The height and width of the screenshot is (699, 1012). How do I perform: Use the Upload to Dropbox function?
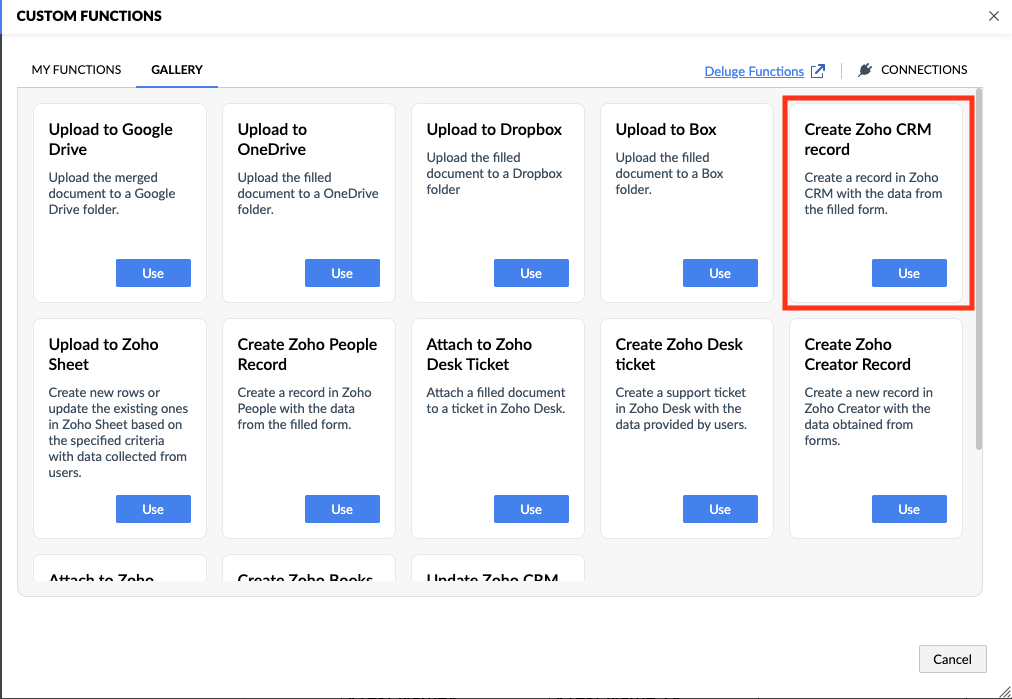(531, 273)
